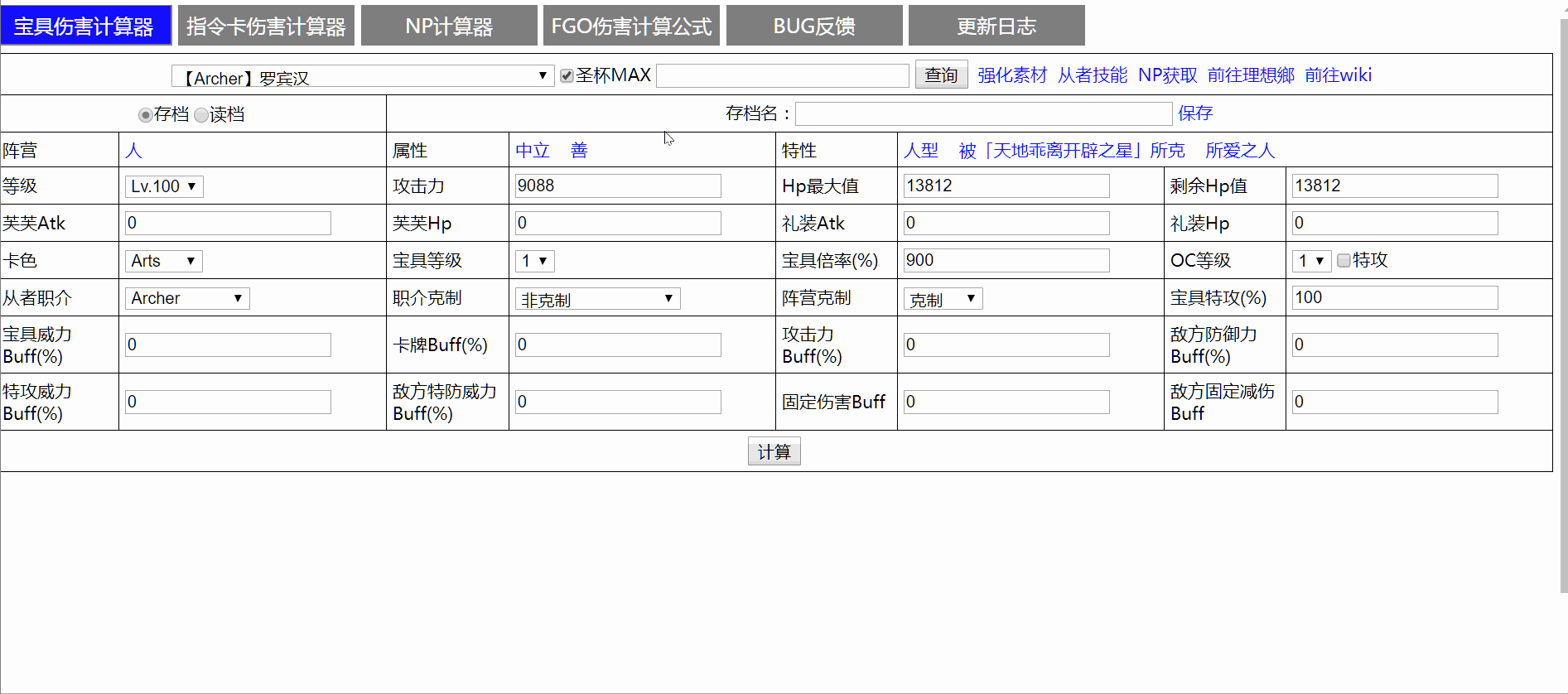Image resolution: width=1568 pixels, height=694 pixels.
Task: Toggle the 圣杯MAX checkbox
Action: [567, 76]
